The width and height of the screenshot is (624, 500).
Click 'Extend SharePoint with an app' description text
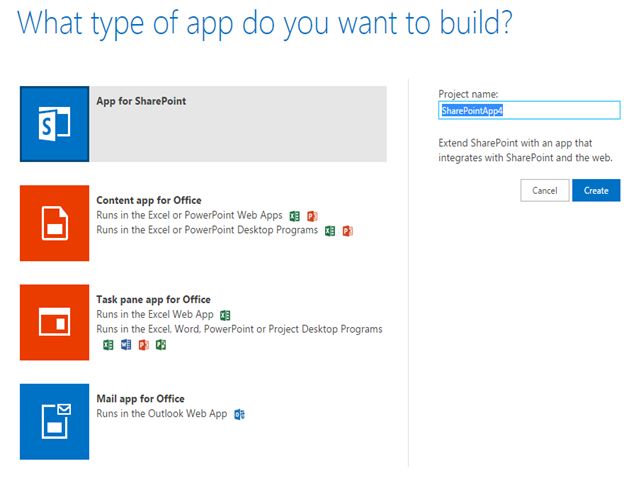point(525,150)
